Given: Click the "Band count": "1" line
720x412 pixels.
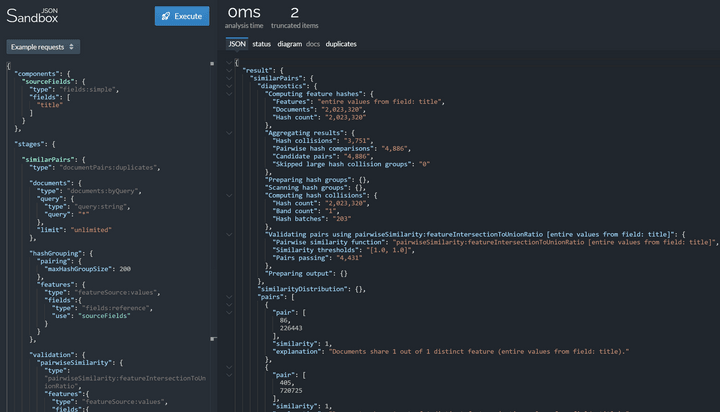Looking at the screenshot, I should coord(305,211).
